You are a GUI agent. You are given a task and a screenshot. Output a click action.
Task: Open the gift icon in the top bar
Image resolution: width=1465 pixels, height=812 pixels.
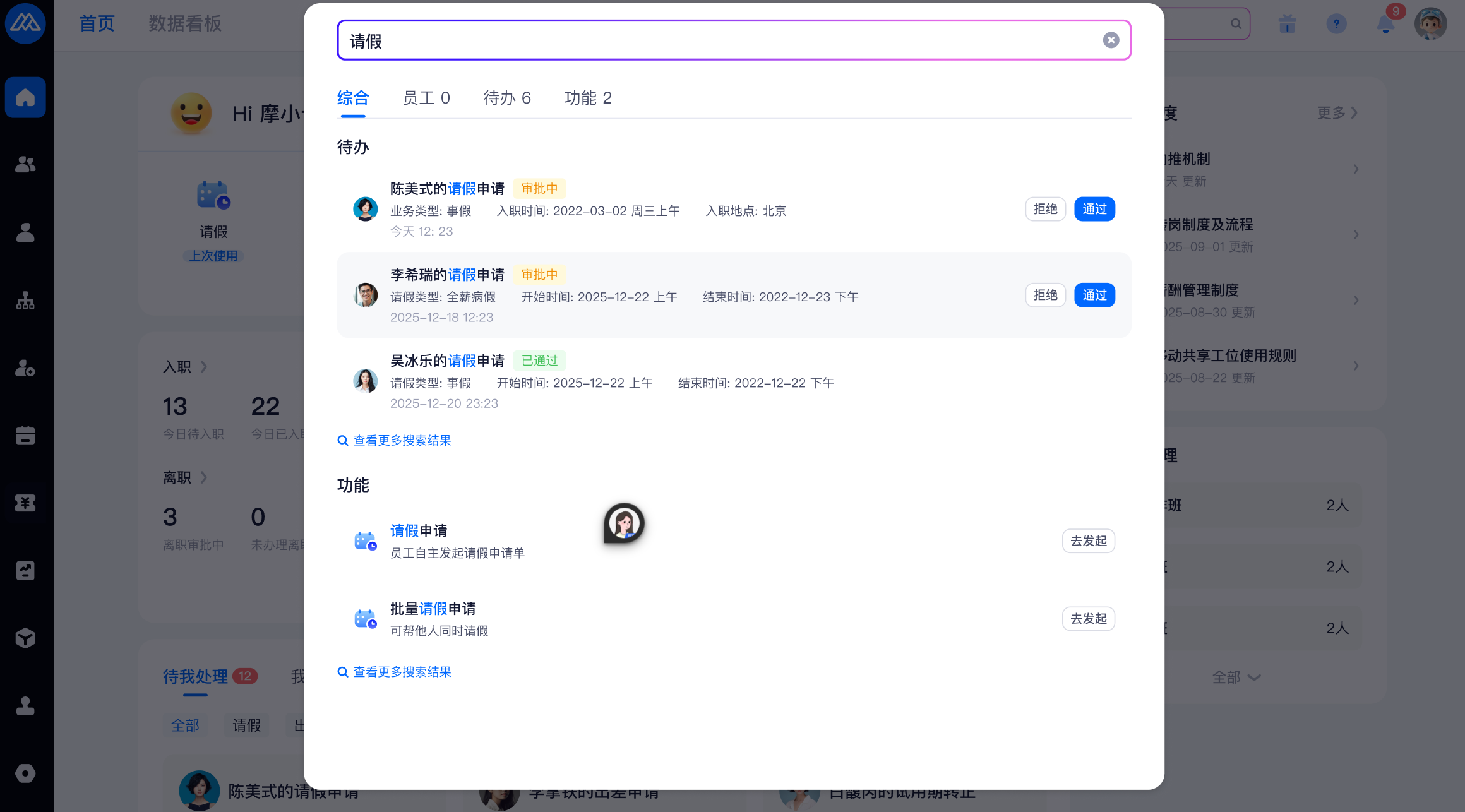(x=1287, y=25)
